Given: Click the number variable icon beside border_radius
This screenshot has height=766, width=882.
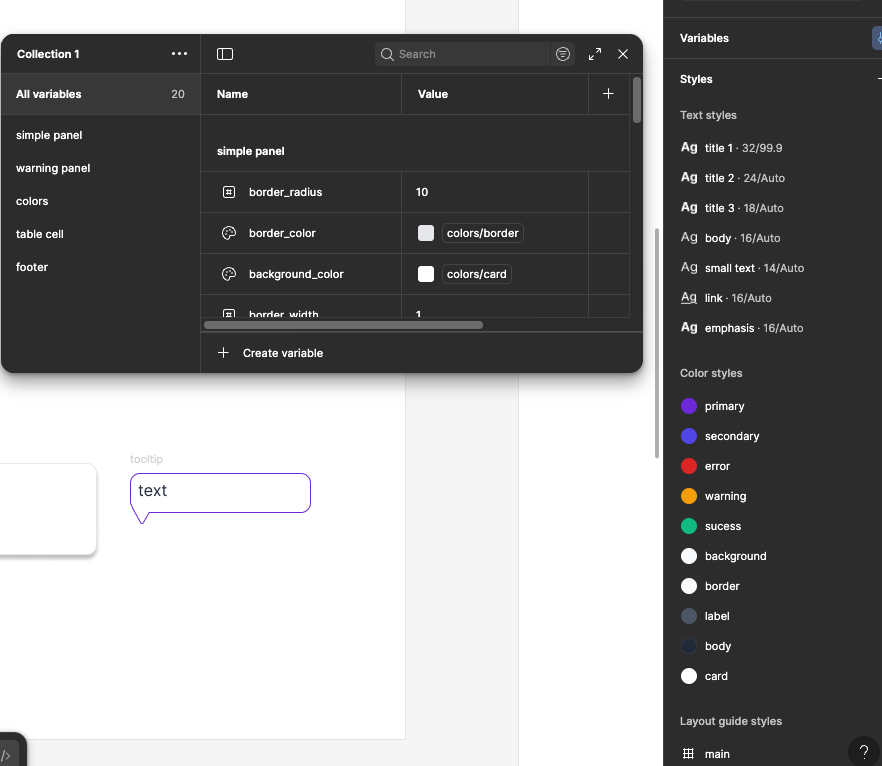Looking at the screenshot, I should coord(228,192).
